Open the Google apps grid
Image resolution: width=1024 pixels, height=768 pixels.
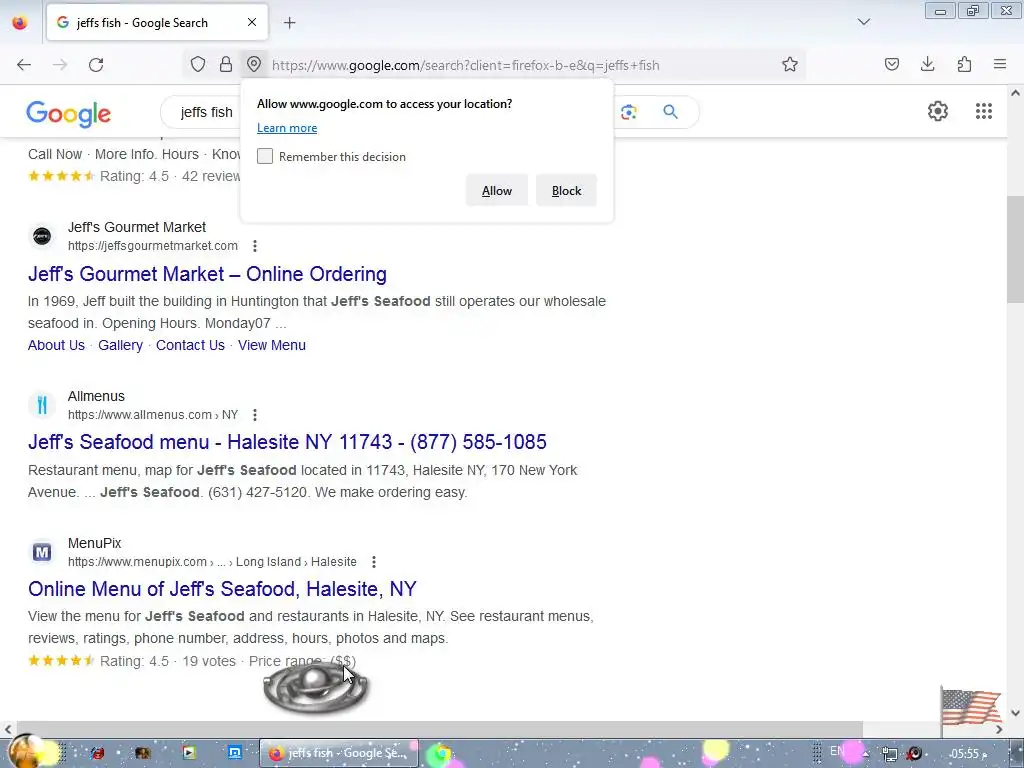pos(984,111)
